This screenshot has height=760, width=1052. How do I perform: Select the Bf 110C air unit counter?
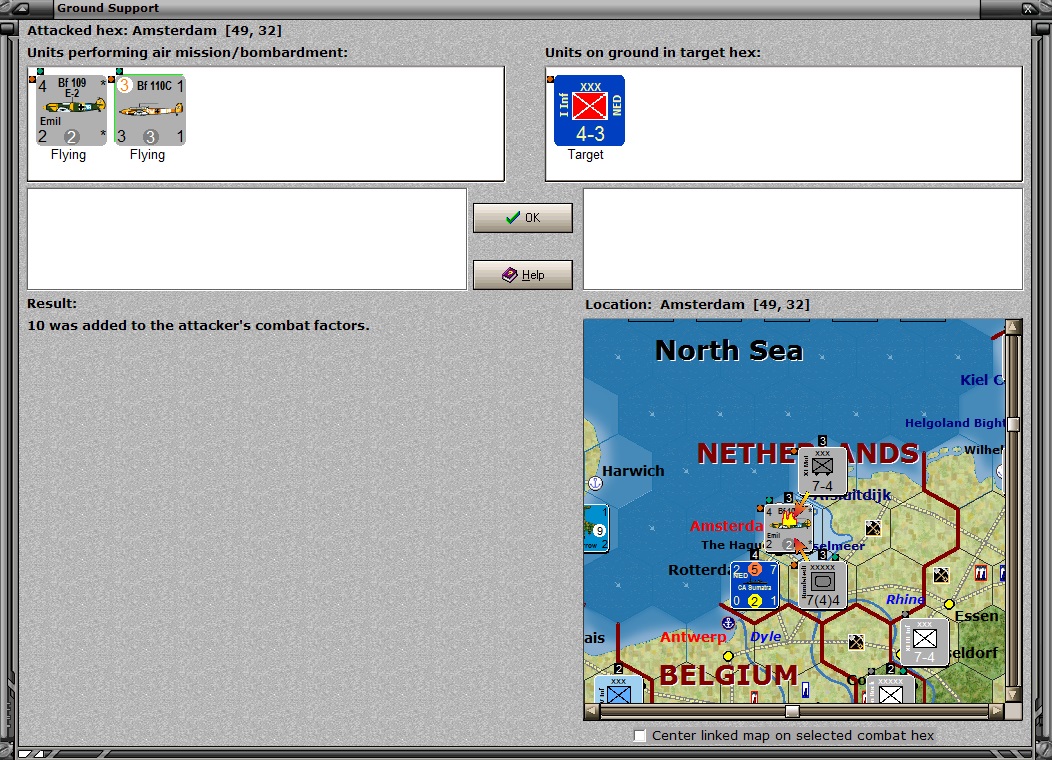point(150,110)
